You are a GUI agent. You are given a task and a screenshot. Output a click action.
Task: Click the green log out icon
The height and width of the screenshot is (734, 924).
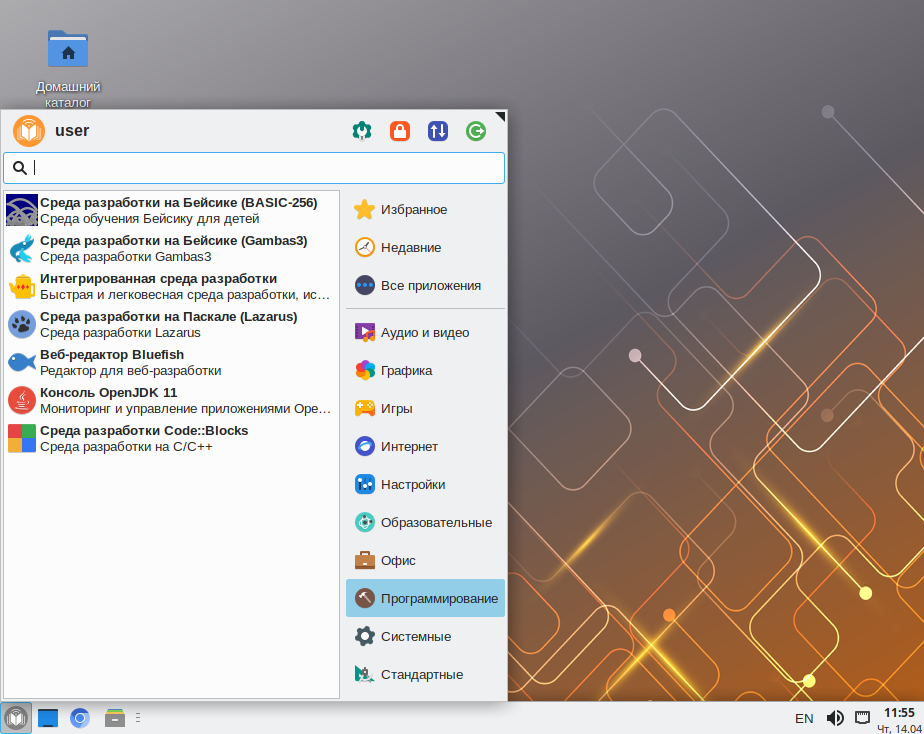point(476,131)
